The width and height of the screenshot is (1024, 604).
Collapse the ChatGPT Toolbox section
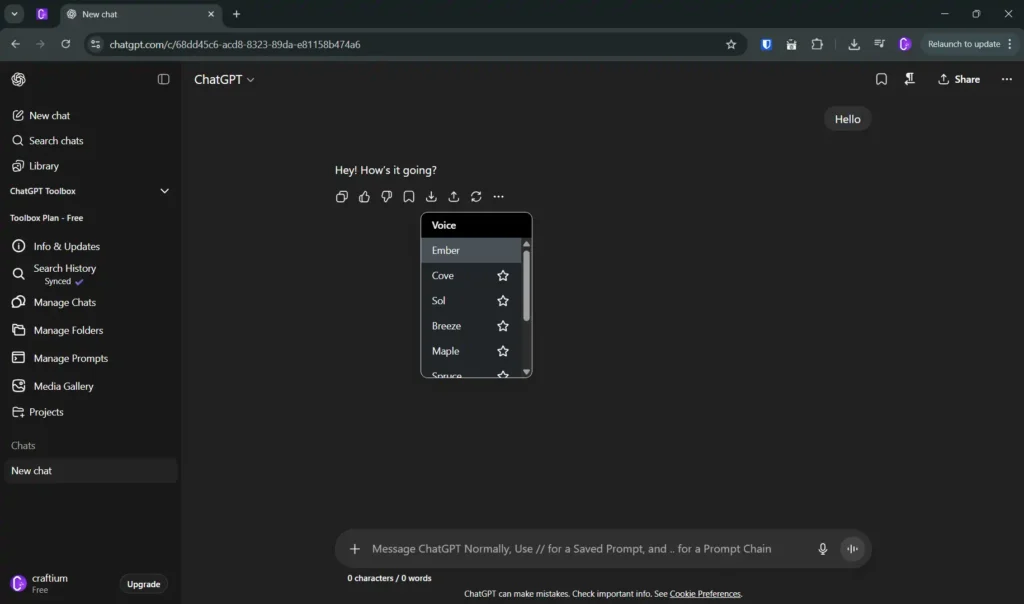(x=165, y=191)
